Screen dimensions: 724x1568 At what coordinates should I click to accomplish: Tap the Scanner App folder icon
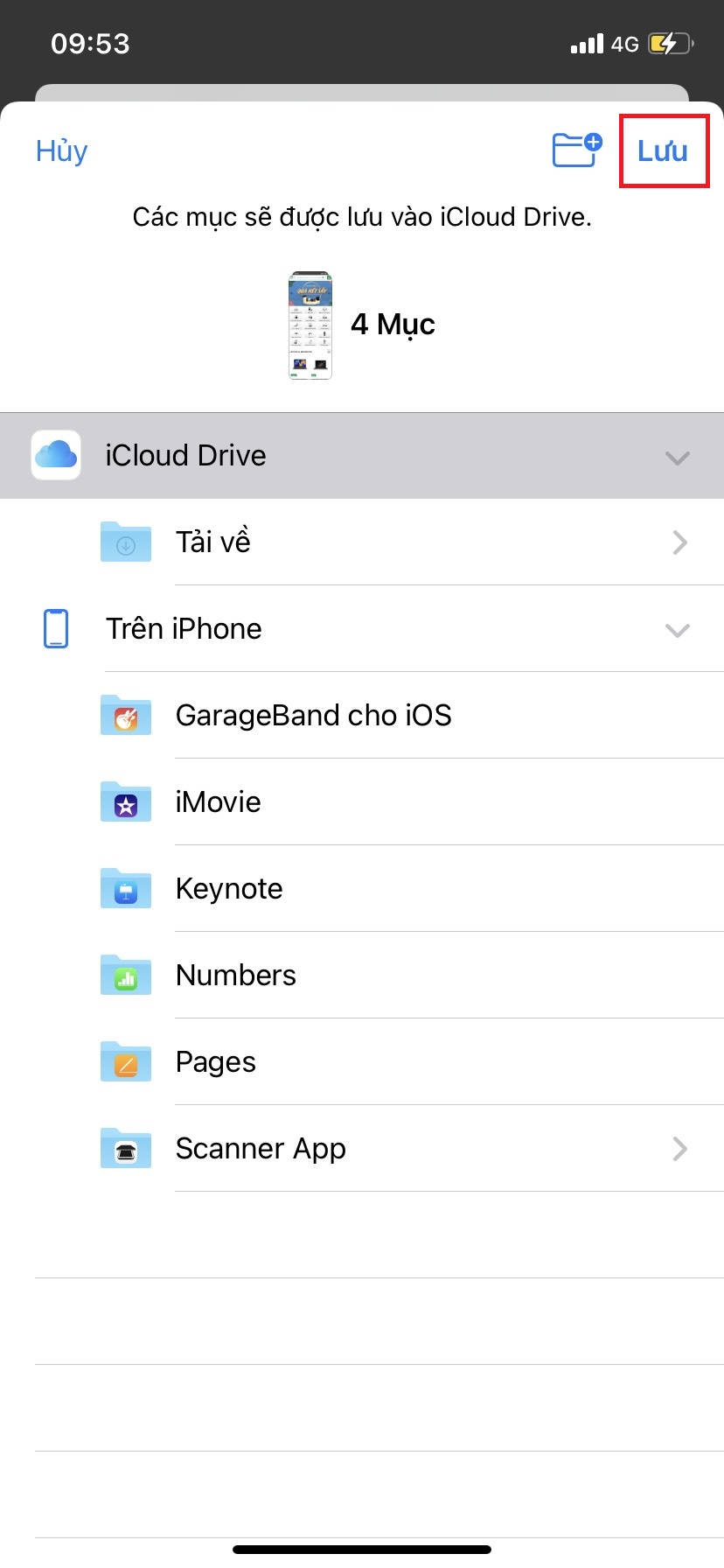pos(126,1148)
